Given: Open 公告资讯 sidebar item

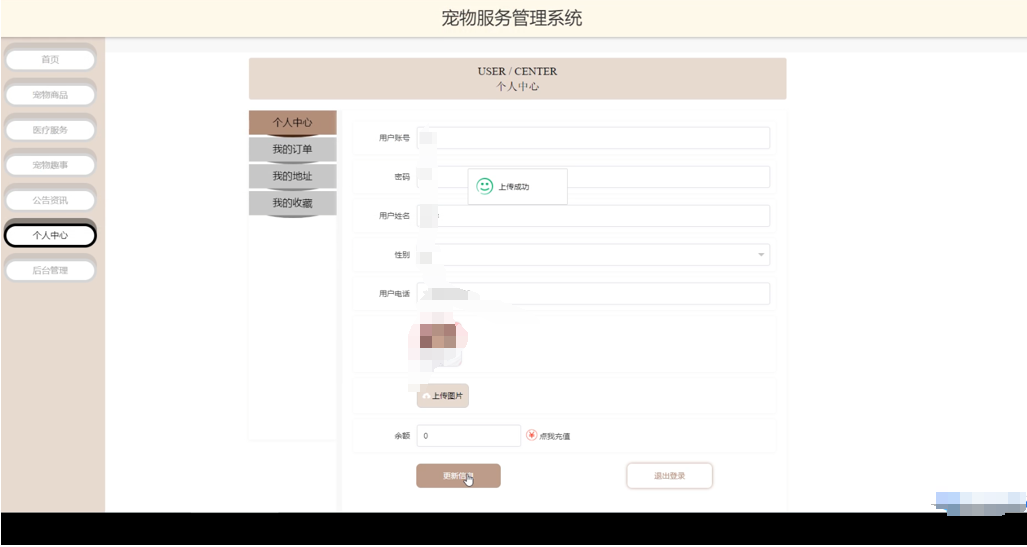Looking at the screenshot, I should [50, 200].
